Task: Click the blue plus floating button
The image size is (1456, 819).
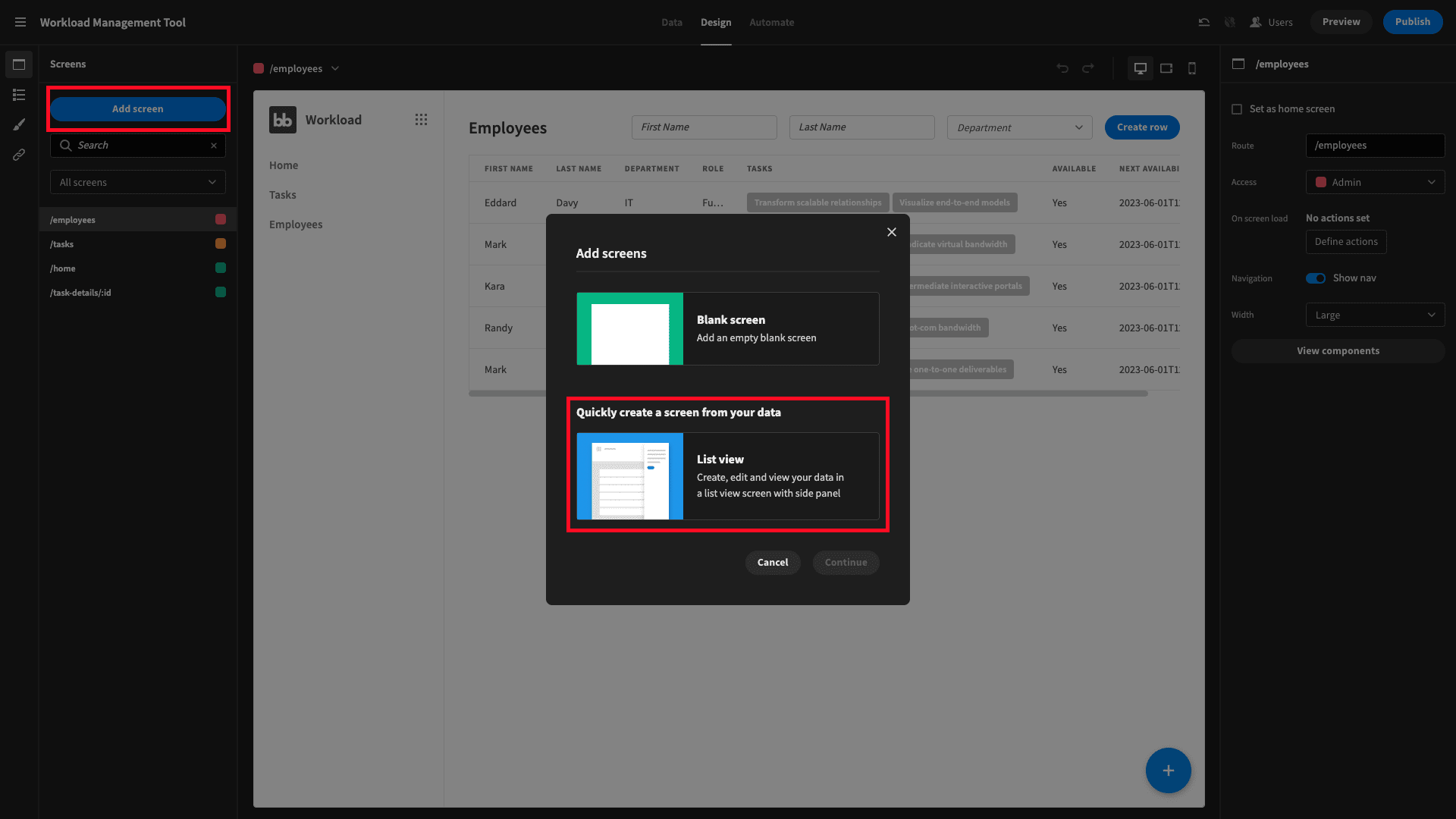Action: [1168, 770]
